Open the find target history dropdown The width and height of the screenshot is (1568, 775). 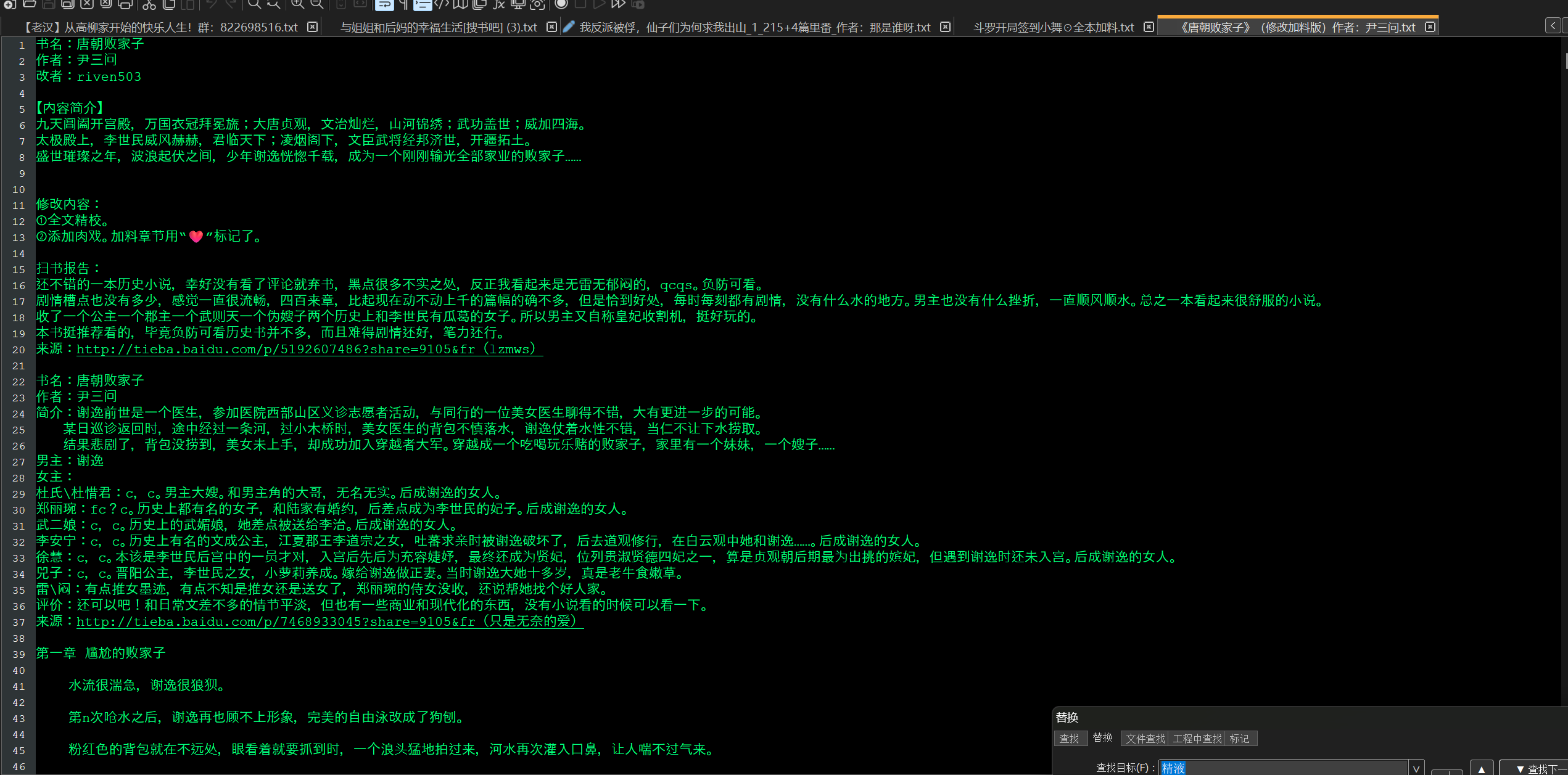pyautogui.click(x=1417, y=767)
